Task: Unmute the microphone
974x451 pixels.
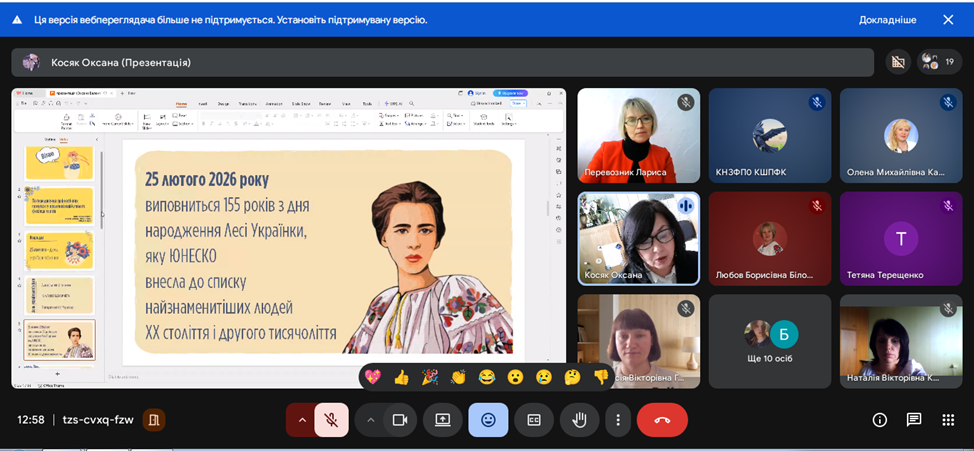Action: (332, 420)
